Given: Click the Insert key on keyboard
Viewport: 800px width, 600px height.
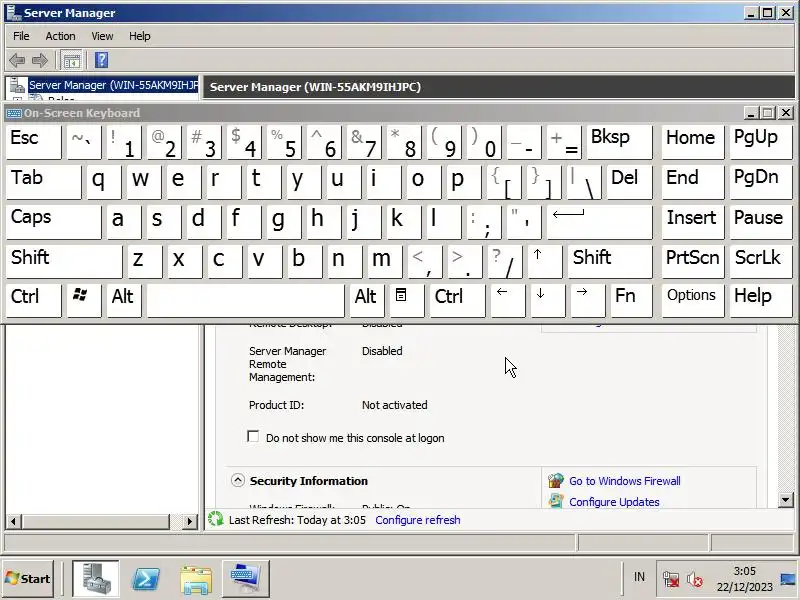Looking at the screenshot, I should [692, 222].
